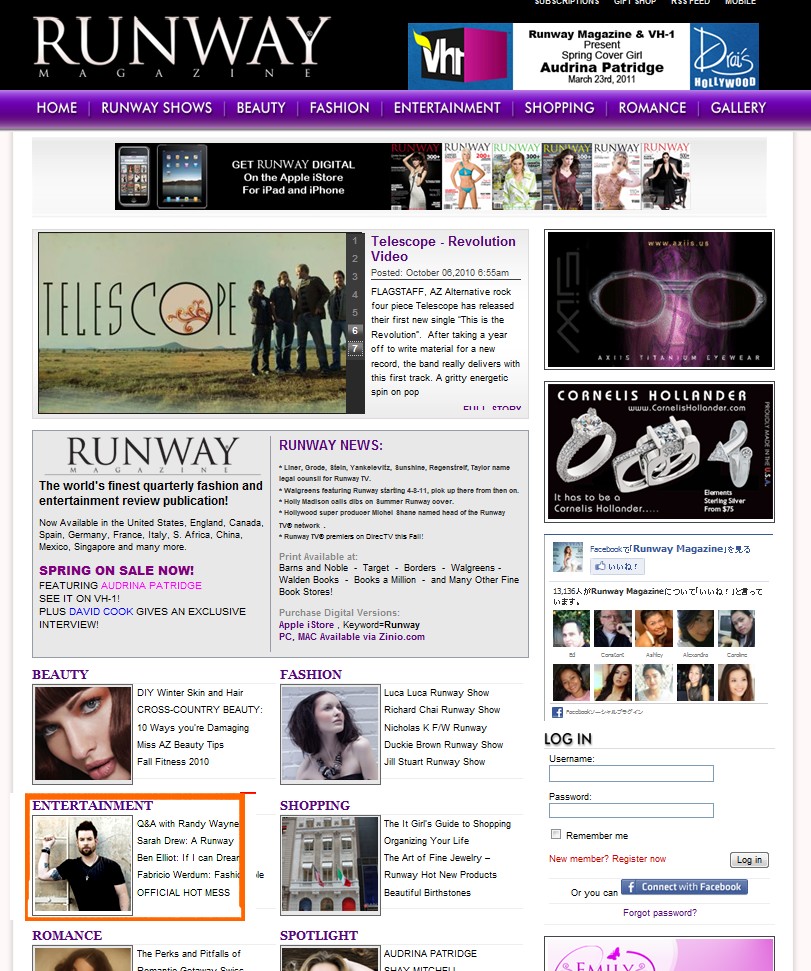Open the ENTERTAINMENT navigation item
The width and height of the screenshot is (811, 971).
tap(447, 108)
